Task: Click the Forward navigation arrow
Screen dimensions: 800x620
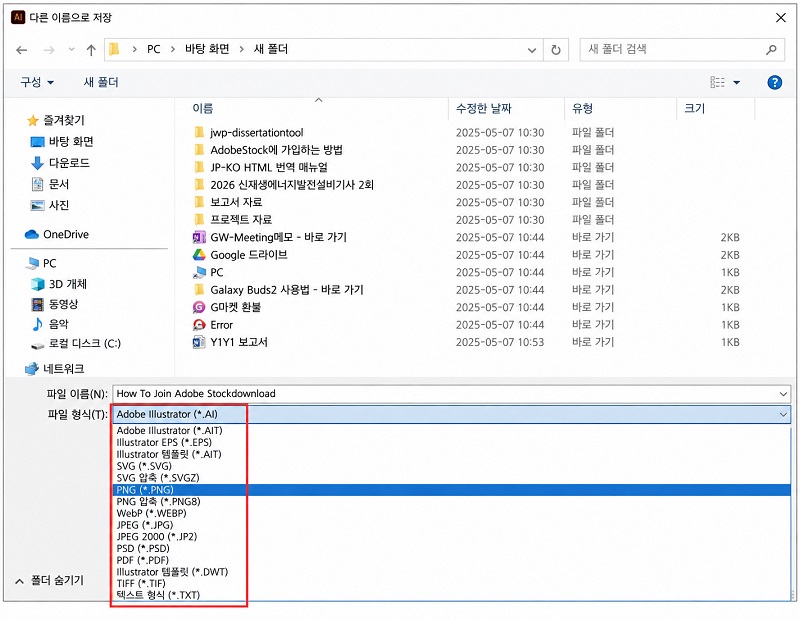Action: pos(49,50)
